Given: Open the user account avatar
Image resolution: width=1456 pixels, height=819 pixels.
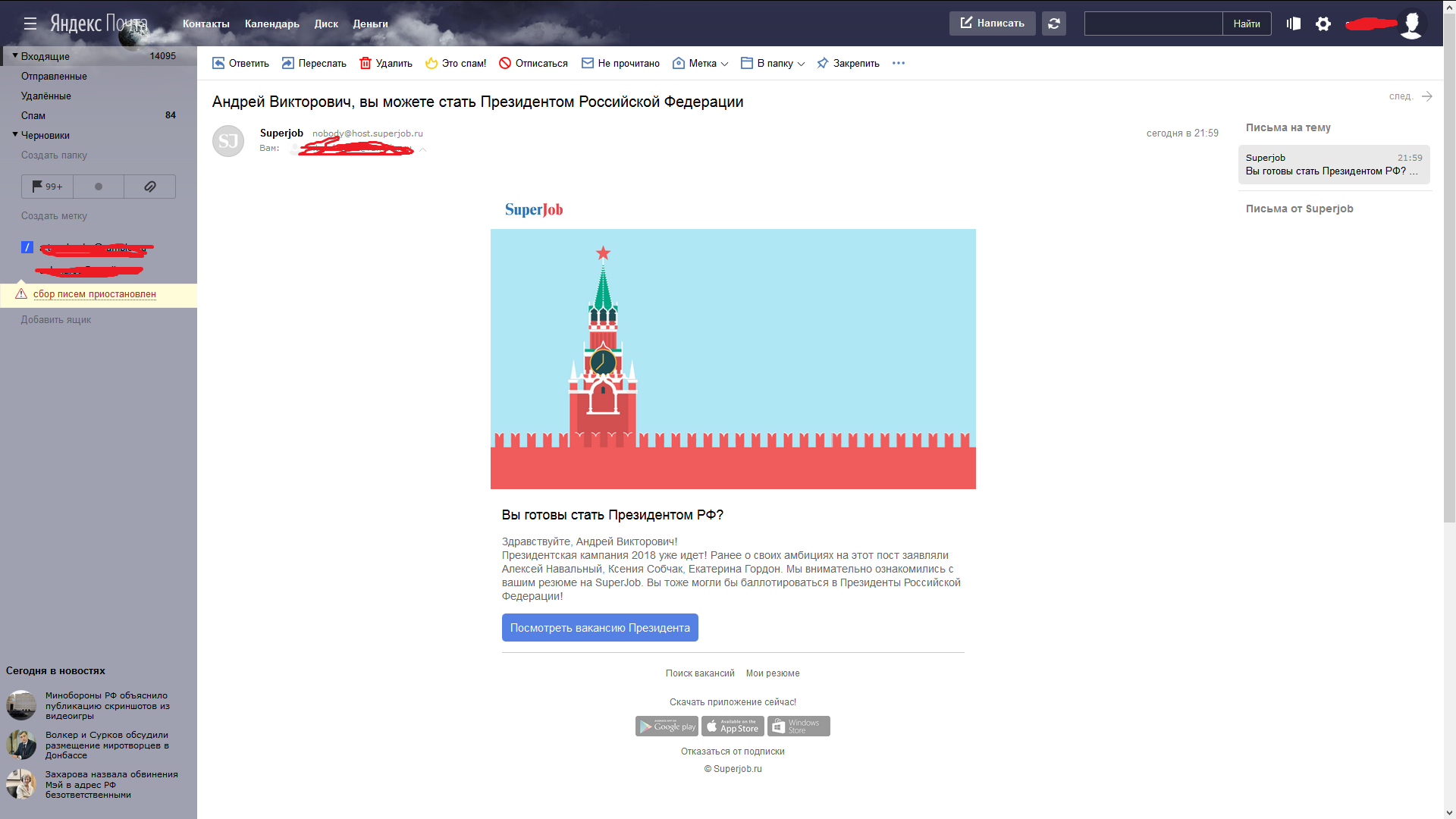Looking at the screenshot, I should coord(1412,24).
